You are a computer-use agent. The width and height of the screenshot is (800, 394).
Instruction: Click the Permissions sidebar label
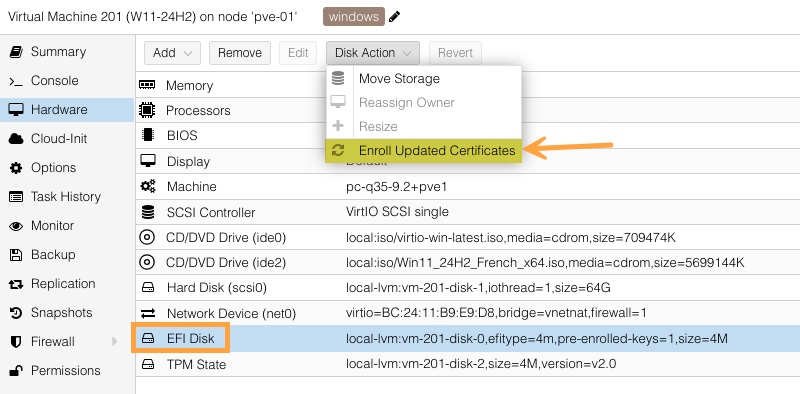[66, 371]
